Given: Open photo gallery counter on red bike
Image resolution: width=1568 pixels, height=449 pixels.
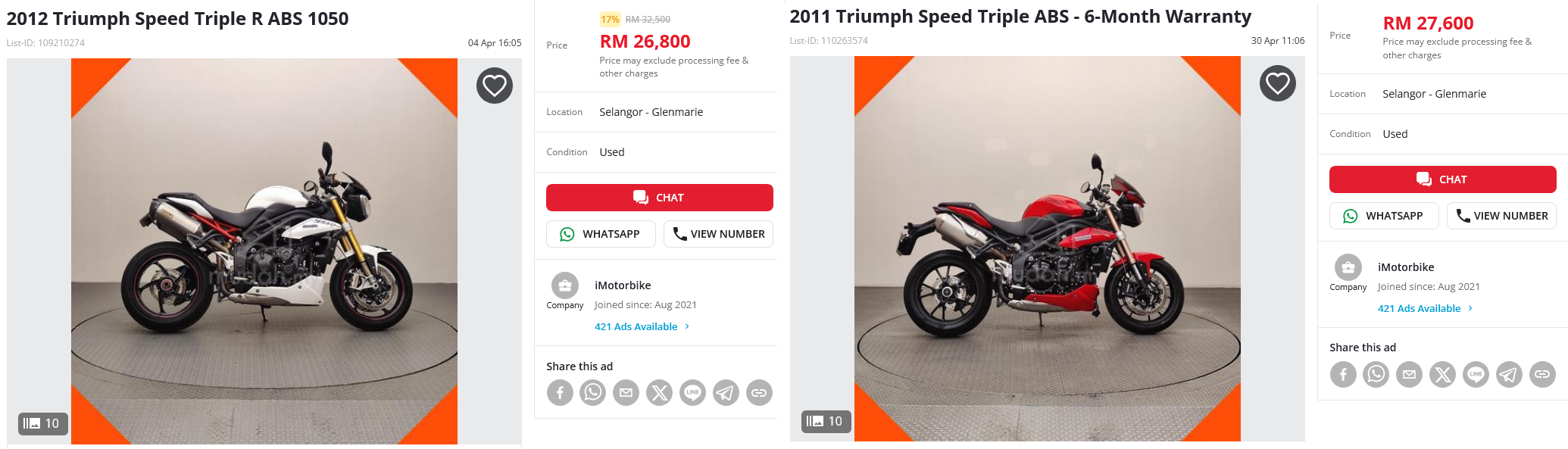Looking at the screenshot, I should pyautogui.click(x=826, y=421).
